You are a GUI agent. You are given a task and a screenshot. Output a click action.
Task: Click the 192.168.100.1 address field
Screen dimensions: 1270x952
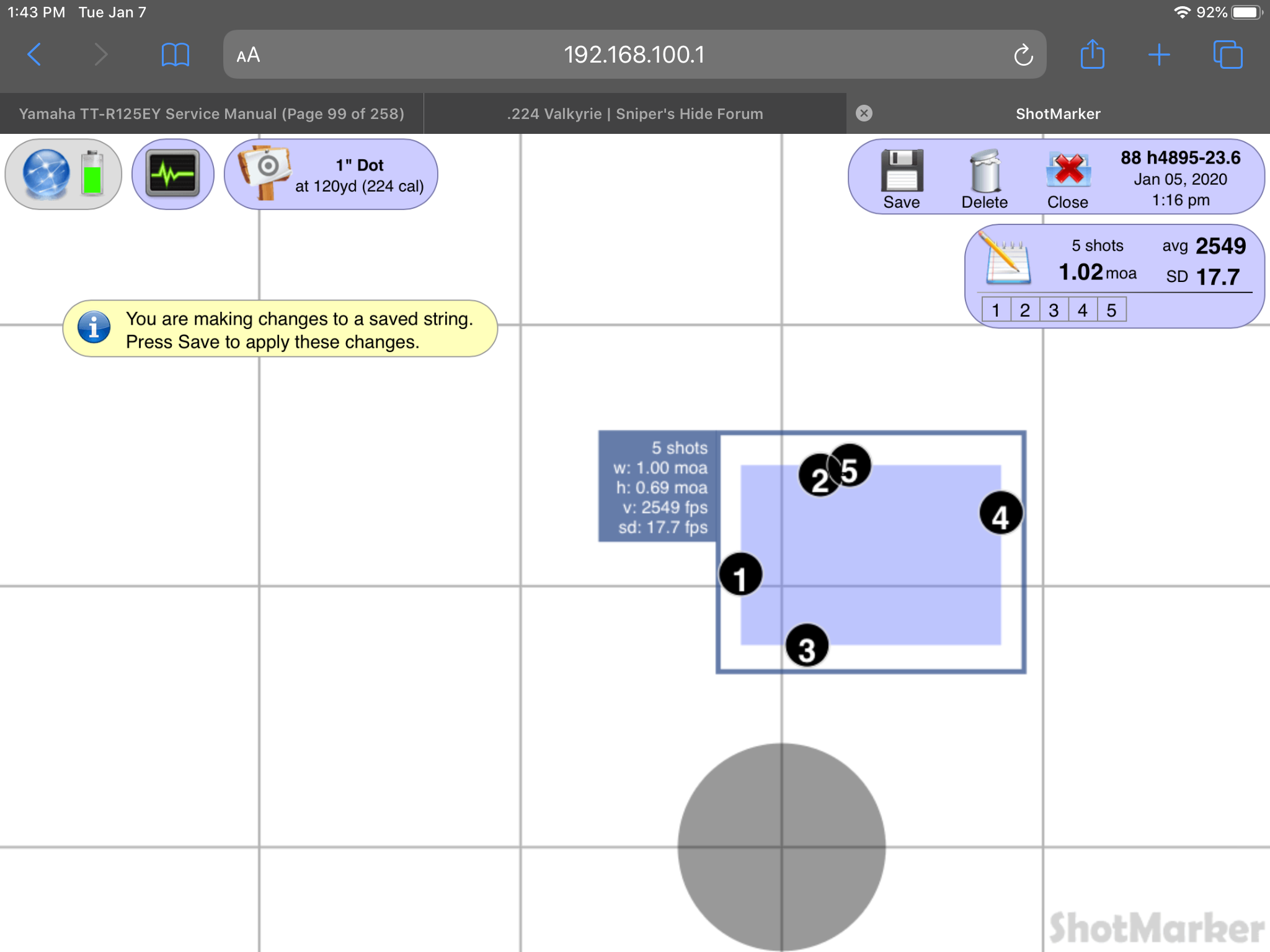pyautogui.click(x=634, y=55)
